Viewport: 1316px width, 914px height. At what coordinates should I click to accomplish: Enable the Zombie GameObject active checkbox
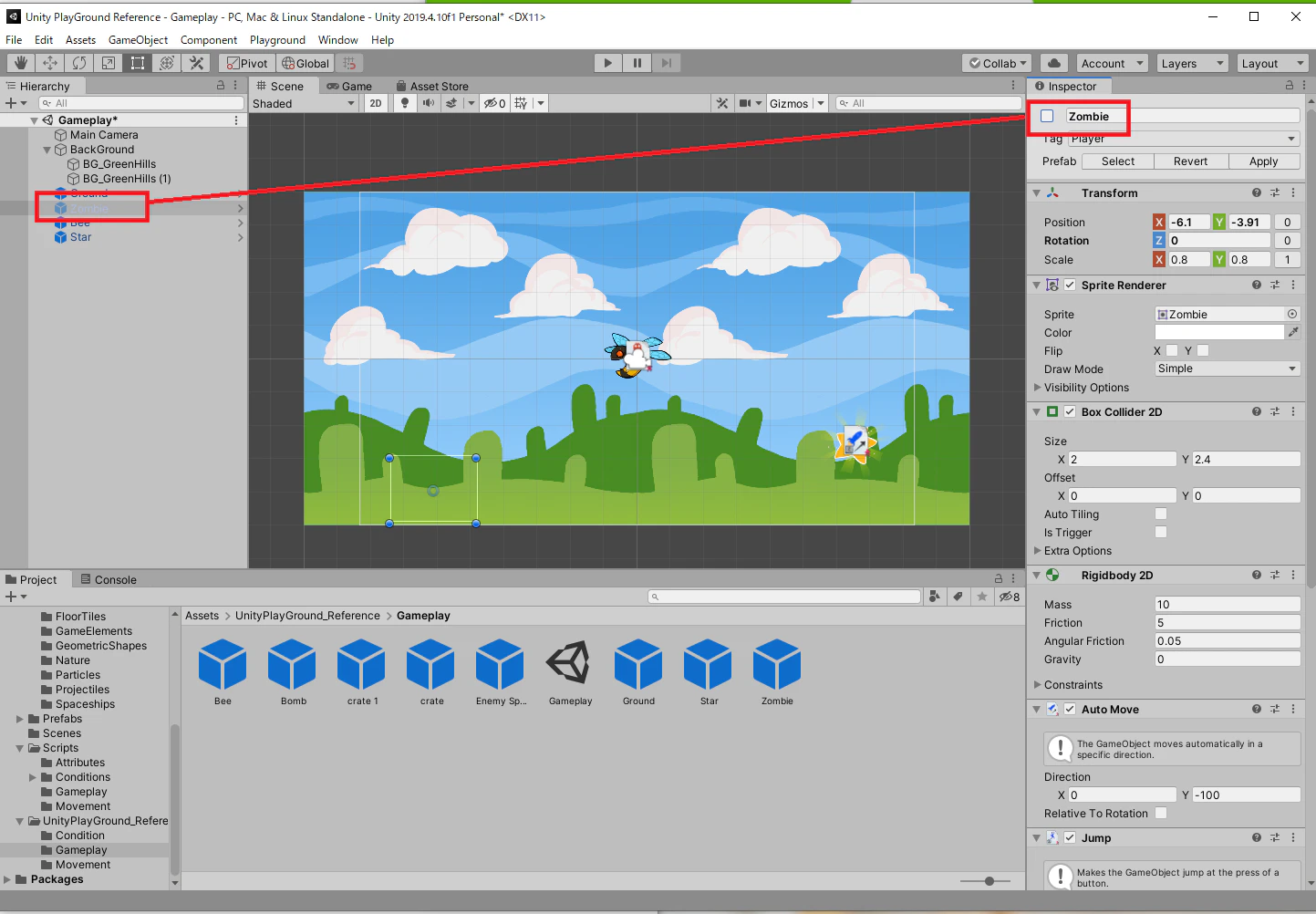click(x=1047, y=116)
